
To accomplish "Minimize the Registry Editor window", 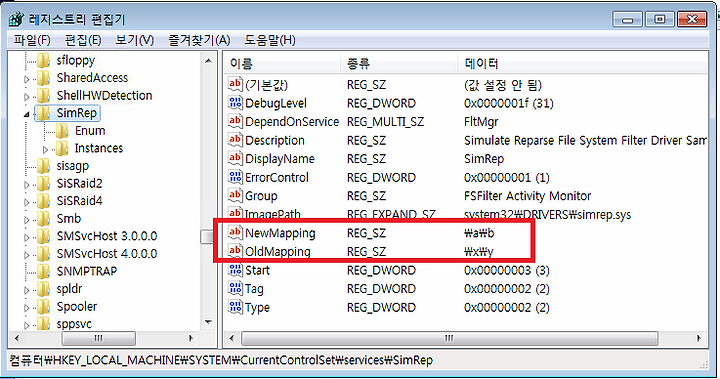I will [x=628, y=19].
